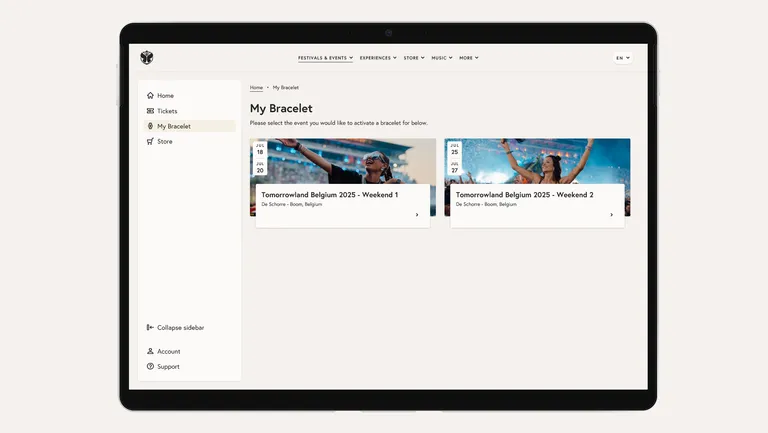Open Support in the sidebar
The image size is (768, 433).
coord(190,366)
